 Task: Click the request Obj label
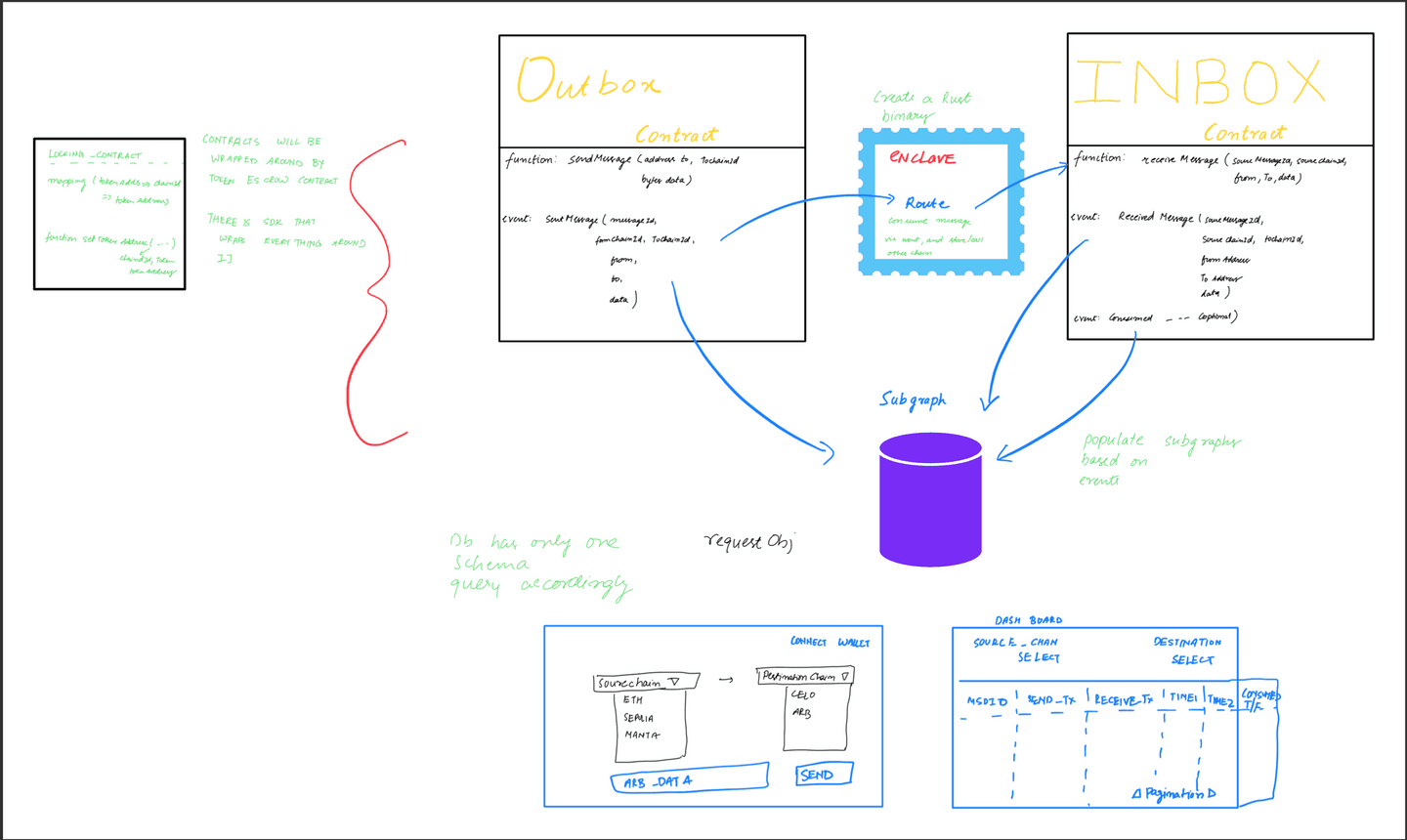click(748, 541)
